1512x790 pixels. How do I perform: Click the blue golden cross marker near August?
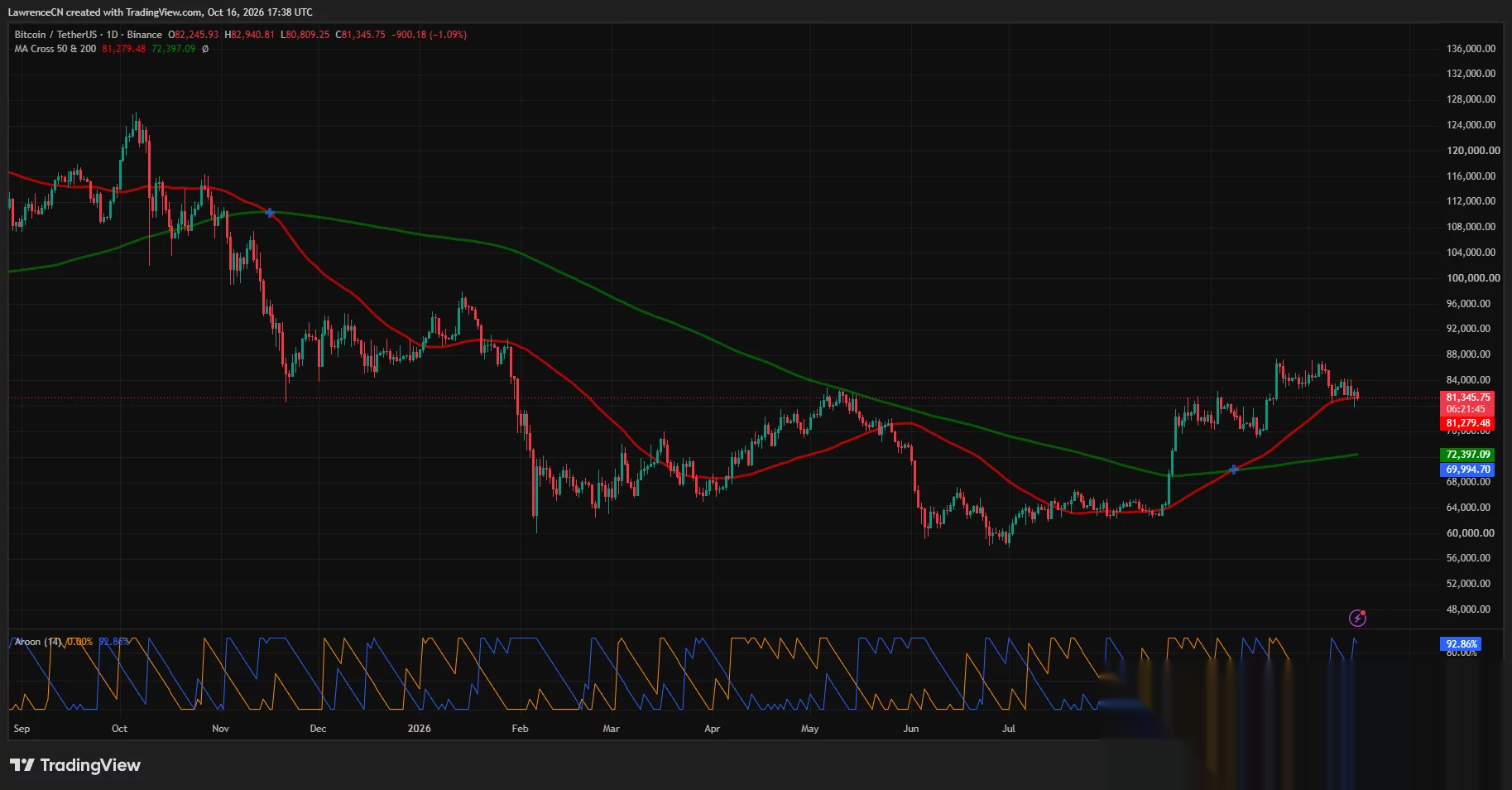[1233, 470]
